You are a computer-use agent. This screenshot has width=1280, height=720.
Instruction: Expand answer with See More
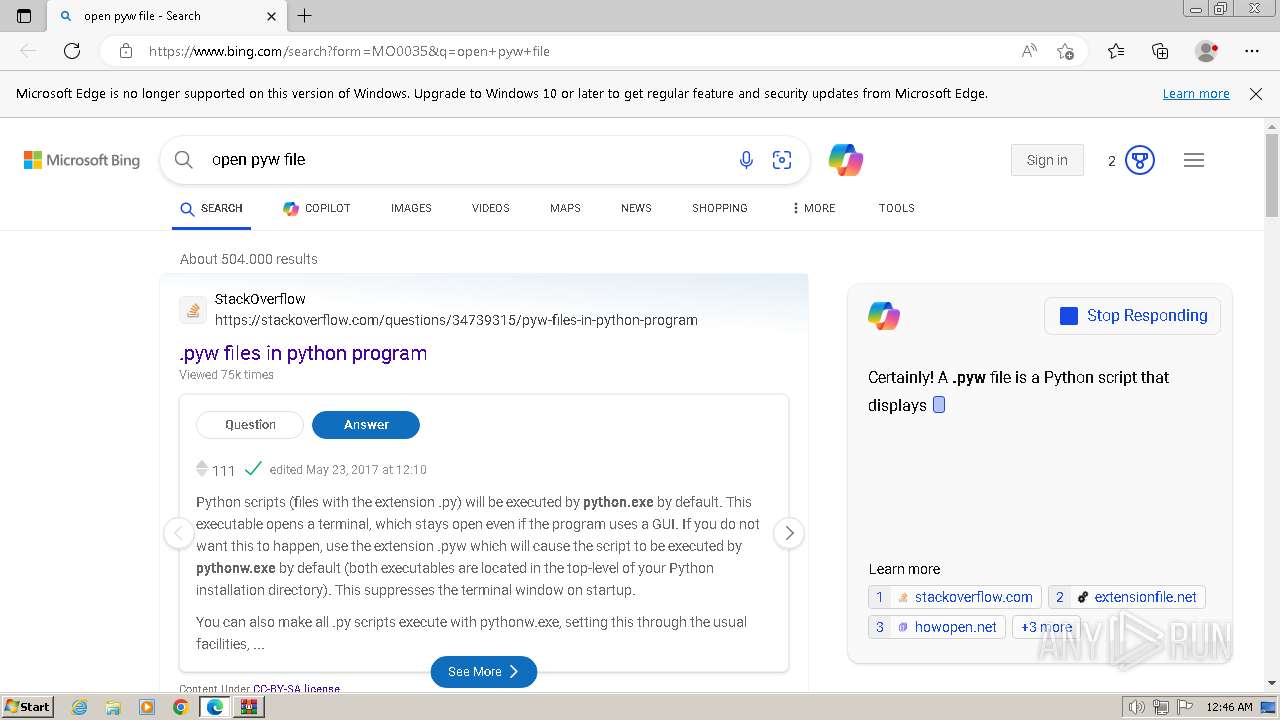point(484,672)
